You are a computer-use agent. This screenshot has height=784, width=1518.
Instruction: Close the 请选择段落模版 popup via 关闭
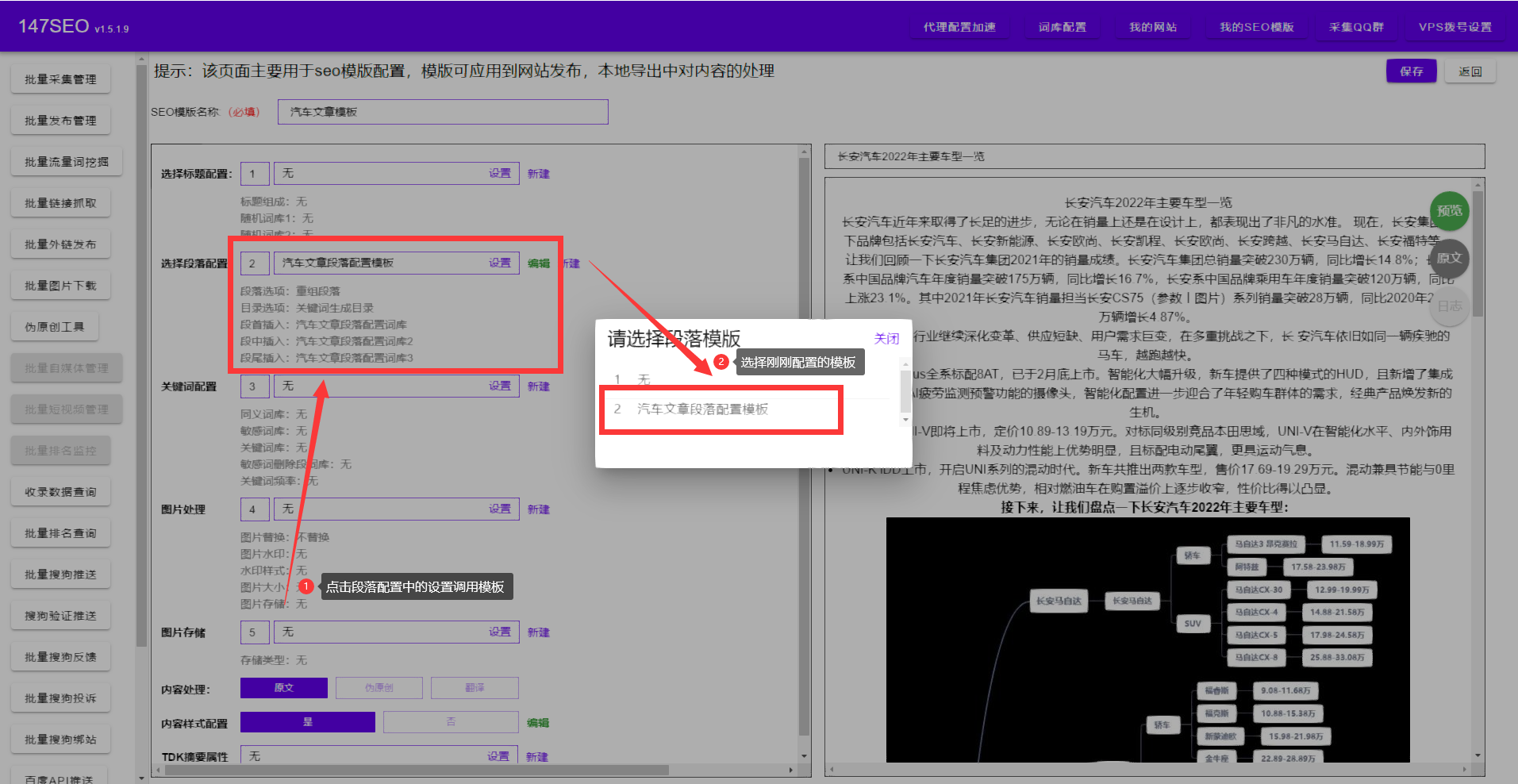pos(886,339)
